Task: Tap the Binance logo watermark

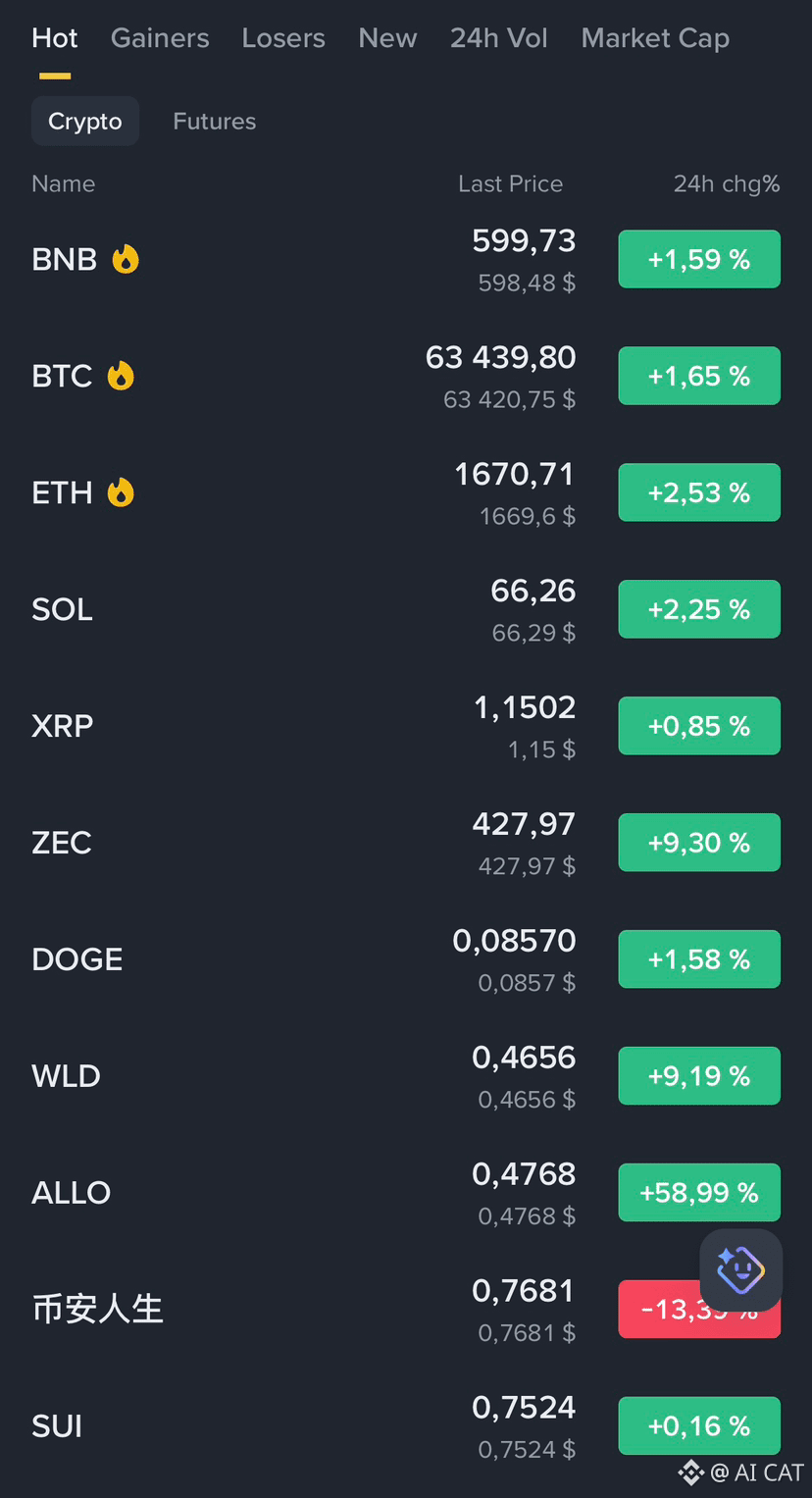Action: (691, 1472)
